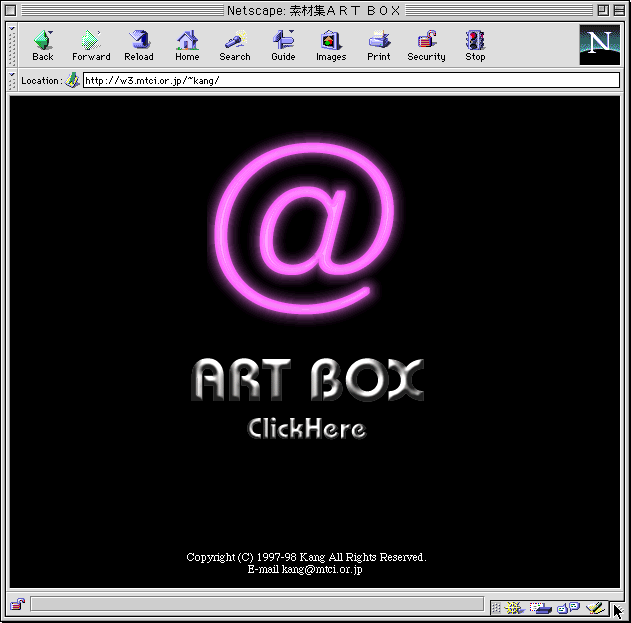Click the window collapse box in the title bar
Screen dimensions: 631x623
620,10
